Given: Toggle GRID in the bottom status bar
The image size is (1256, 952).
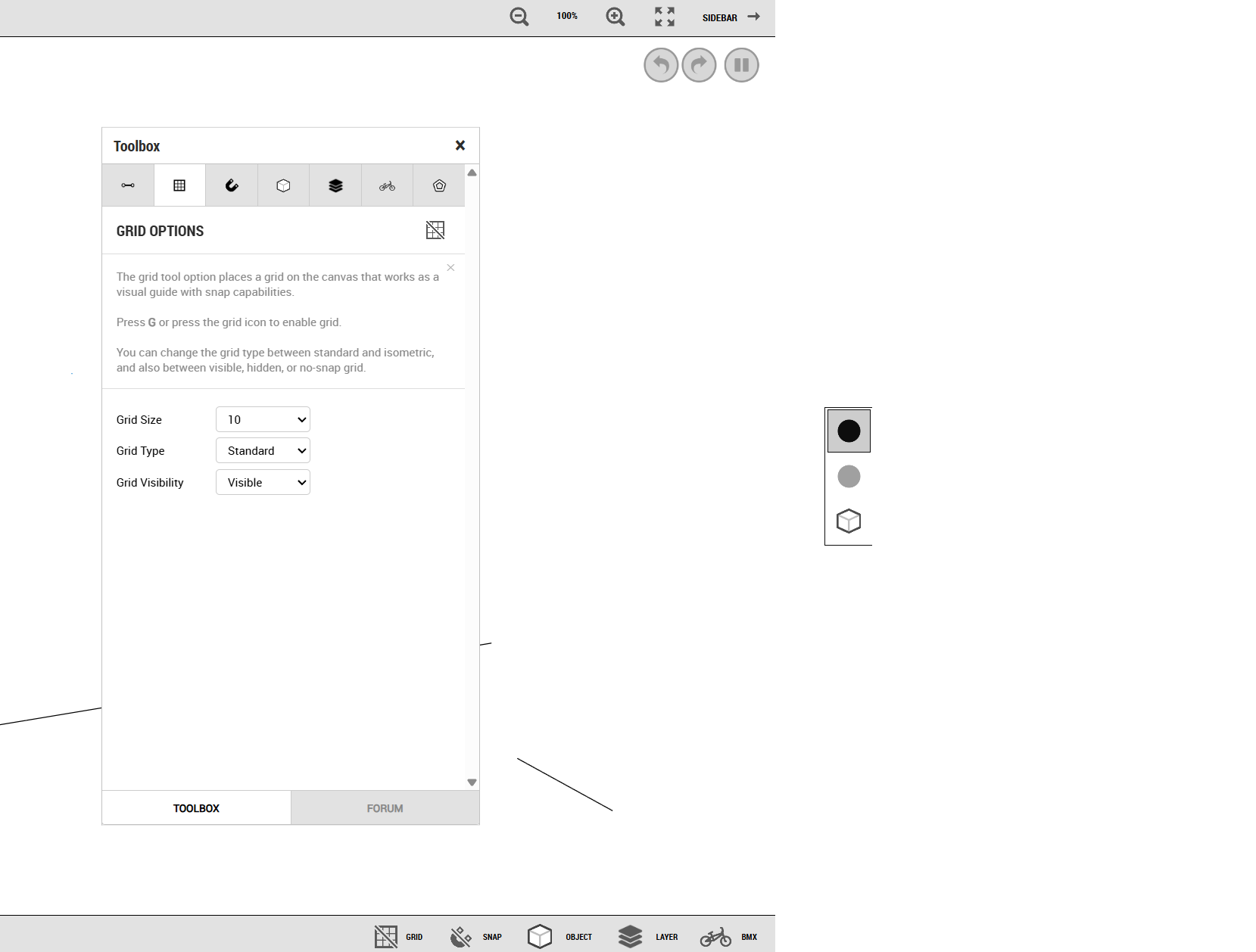Looking at the screenshot, I should (401, 936).
